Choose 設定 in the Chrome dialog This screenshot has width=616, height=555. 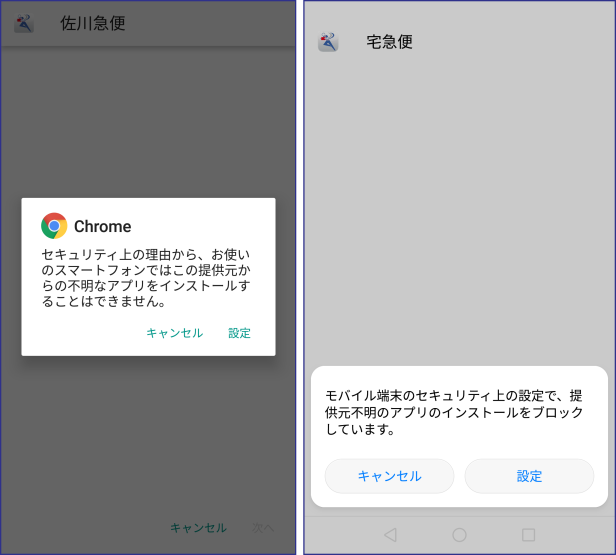pyautogui.click(x=239, y=333)
